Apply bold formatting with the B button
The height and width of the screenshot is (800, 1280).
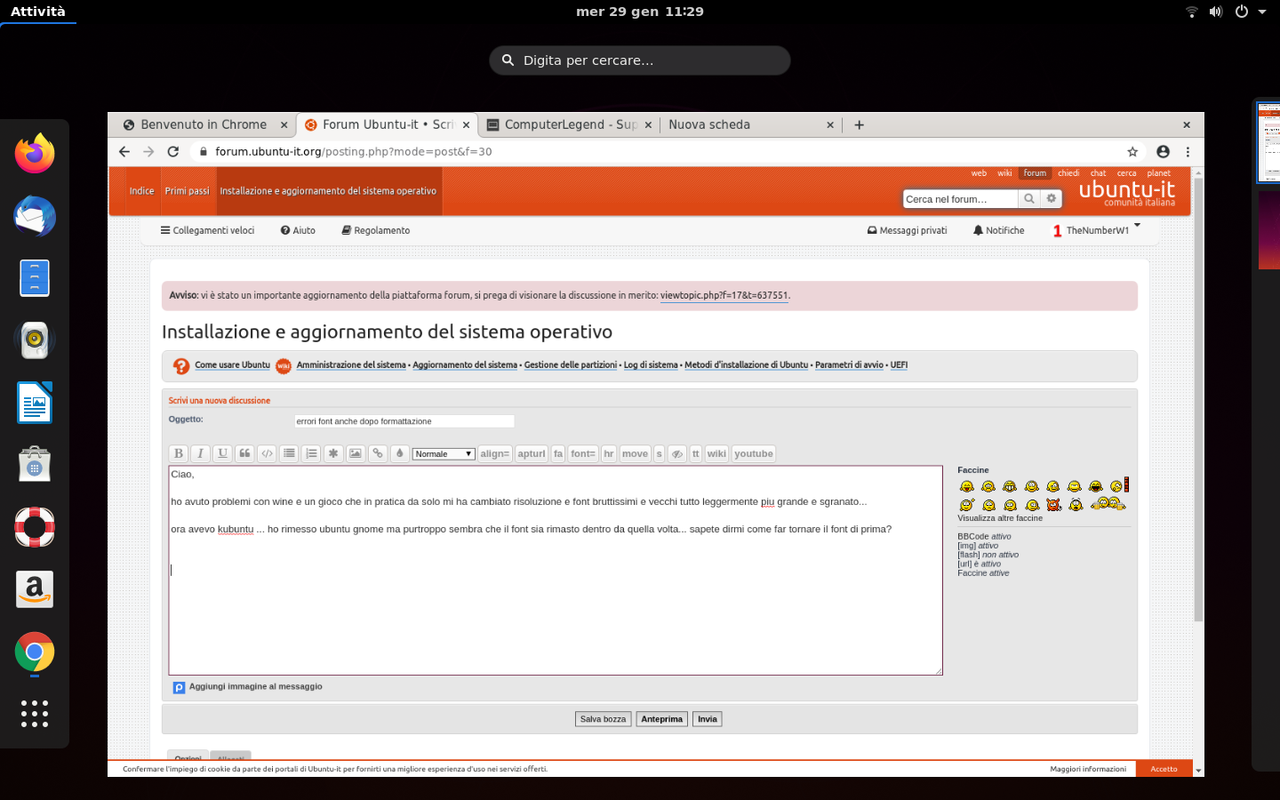(x=178, y=453)
